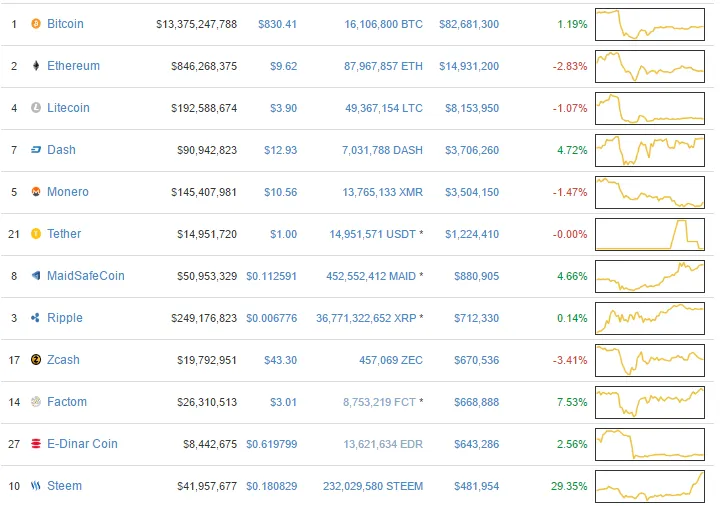Open the Dash name link
This screenshot has height=506, width=720.
pyautogui.click(x=62, y=150)
